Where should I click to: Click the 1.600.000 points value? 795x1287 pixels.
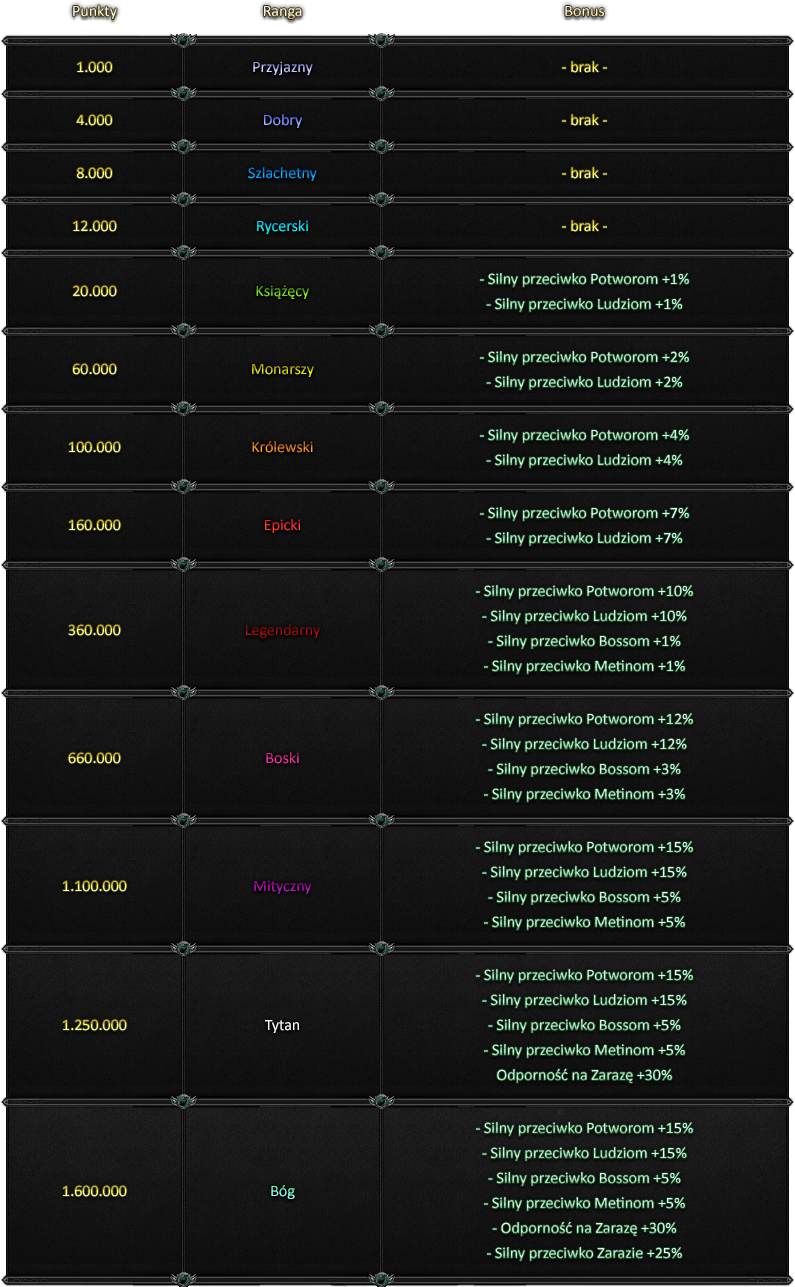(x=94, y=1192)
